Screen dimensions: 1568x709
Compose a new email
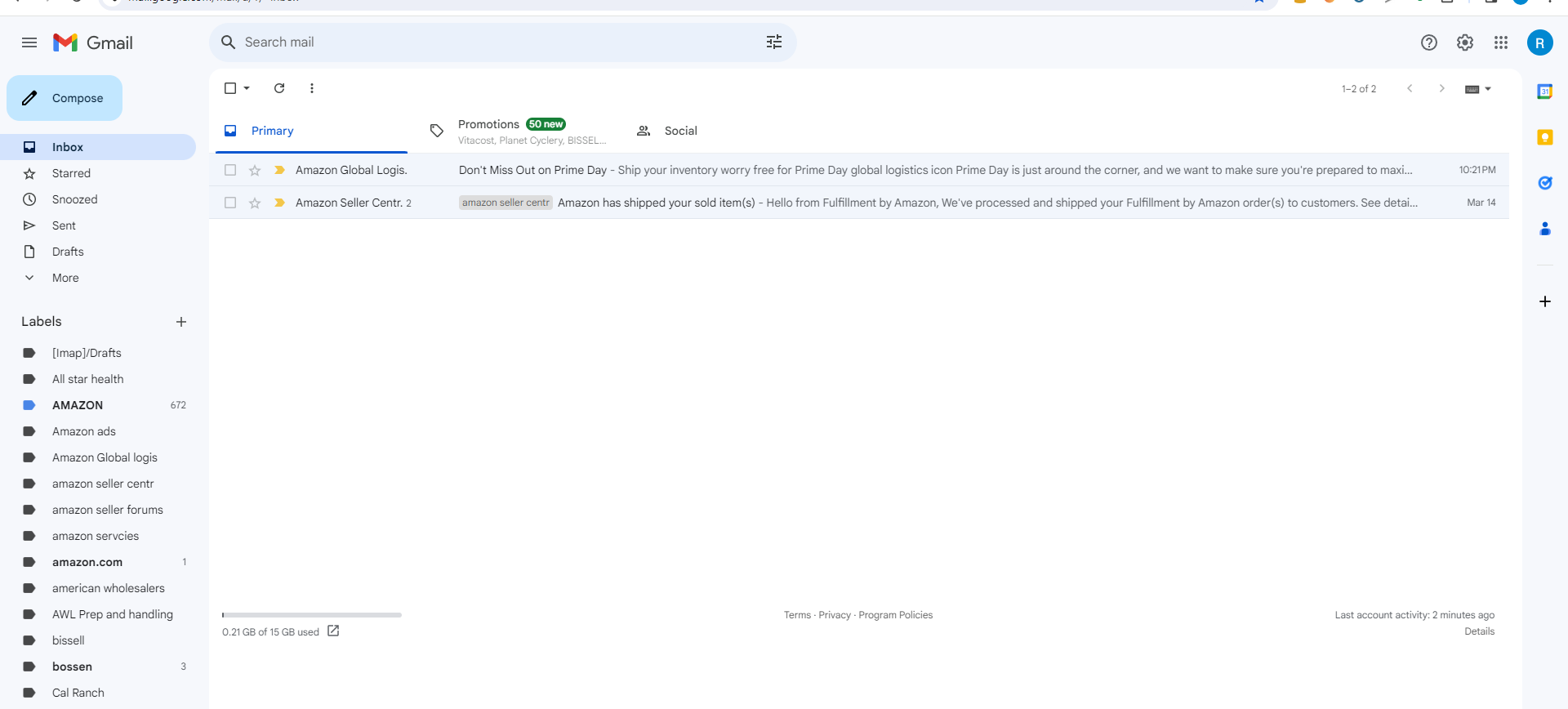click(x=65, y=98)
